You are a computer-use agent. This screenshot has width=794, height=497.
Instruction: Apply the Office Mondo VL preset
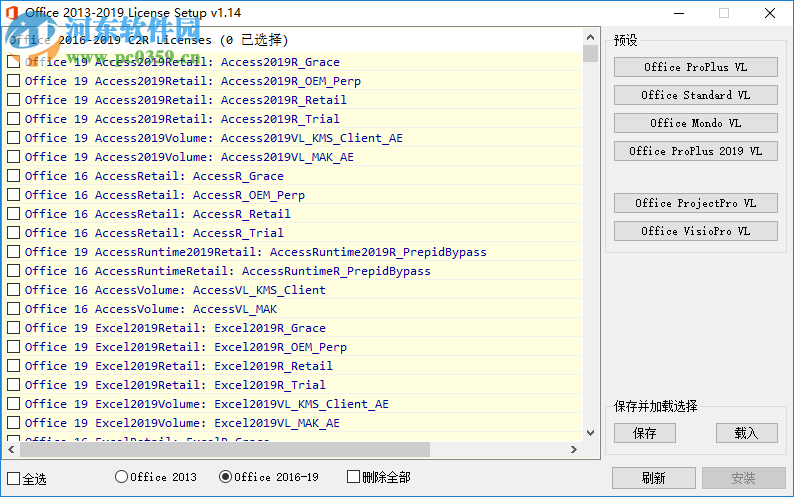tap(696, 123)
